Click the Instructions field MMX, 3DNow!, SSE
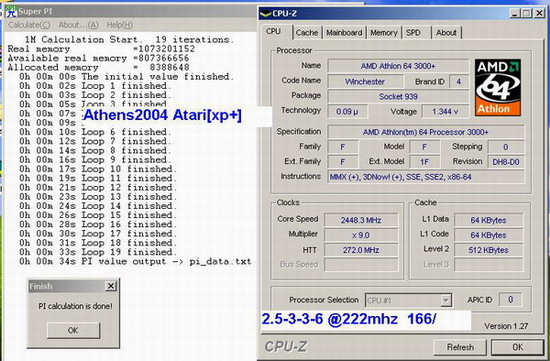 [x=426, y=177]
